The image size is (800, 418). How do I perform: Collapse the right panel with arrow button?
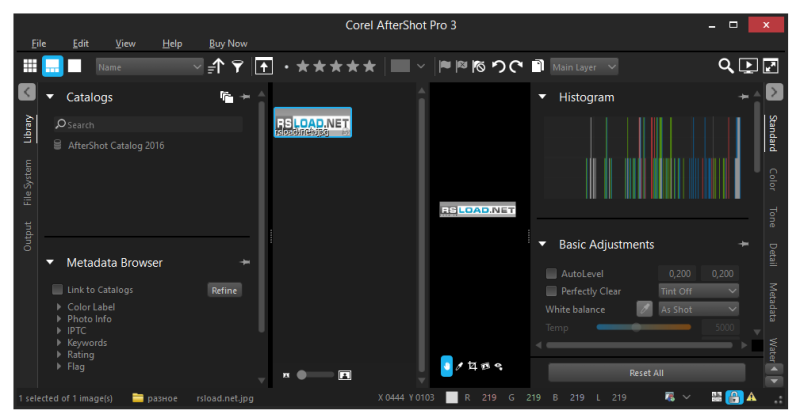[x=774, y=92]
